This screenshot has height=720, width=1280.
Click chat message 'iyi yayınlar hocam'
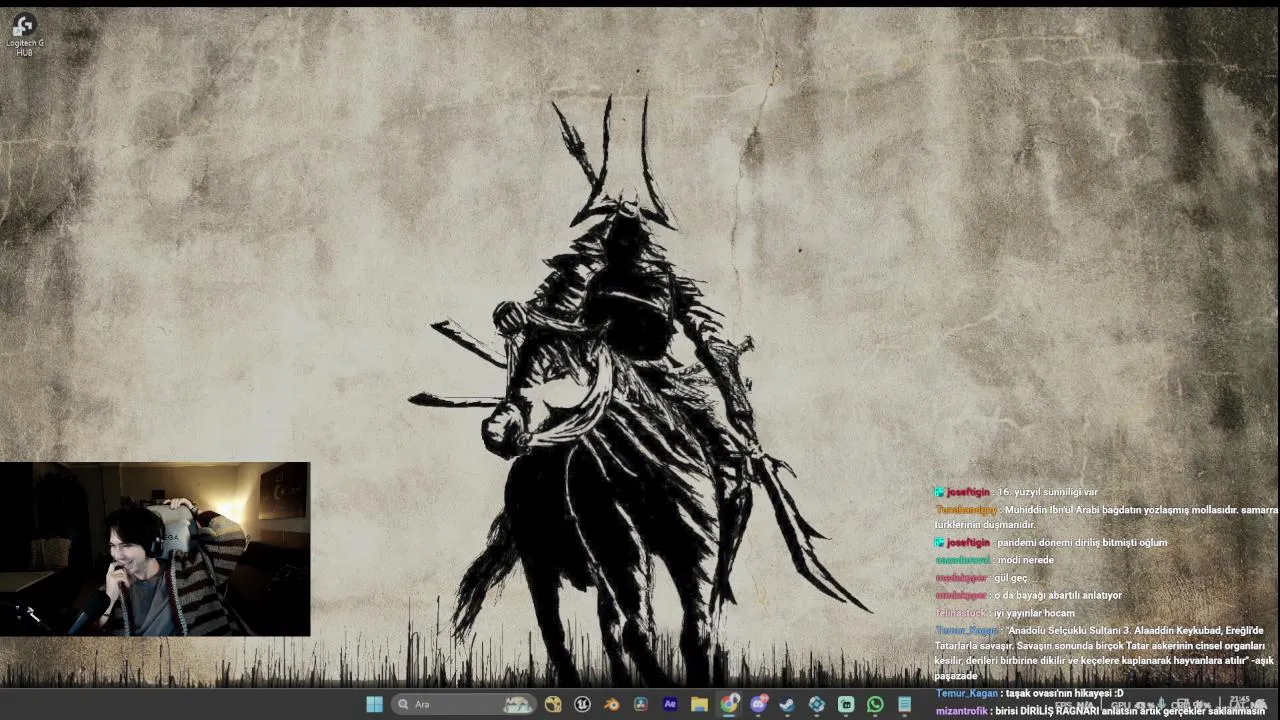coord(1034,613)
